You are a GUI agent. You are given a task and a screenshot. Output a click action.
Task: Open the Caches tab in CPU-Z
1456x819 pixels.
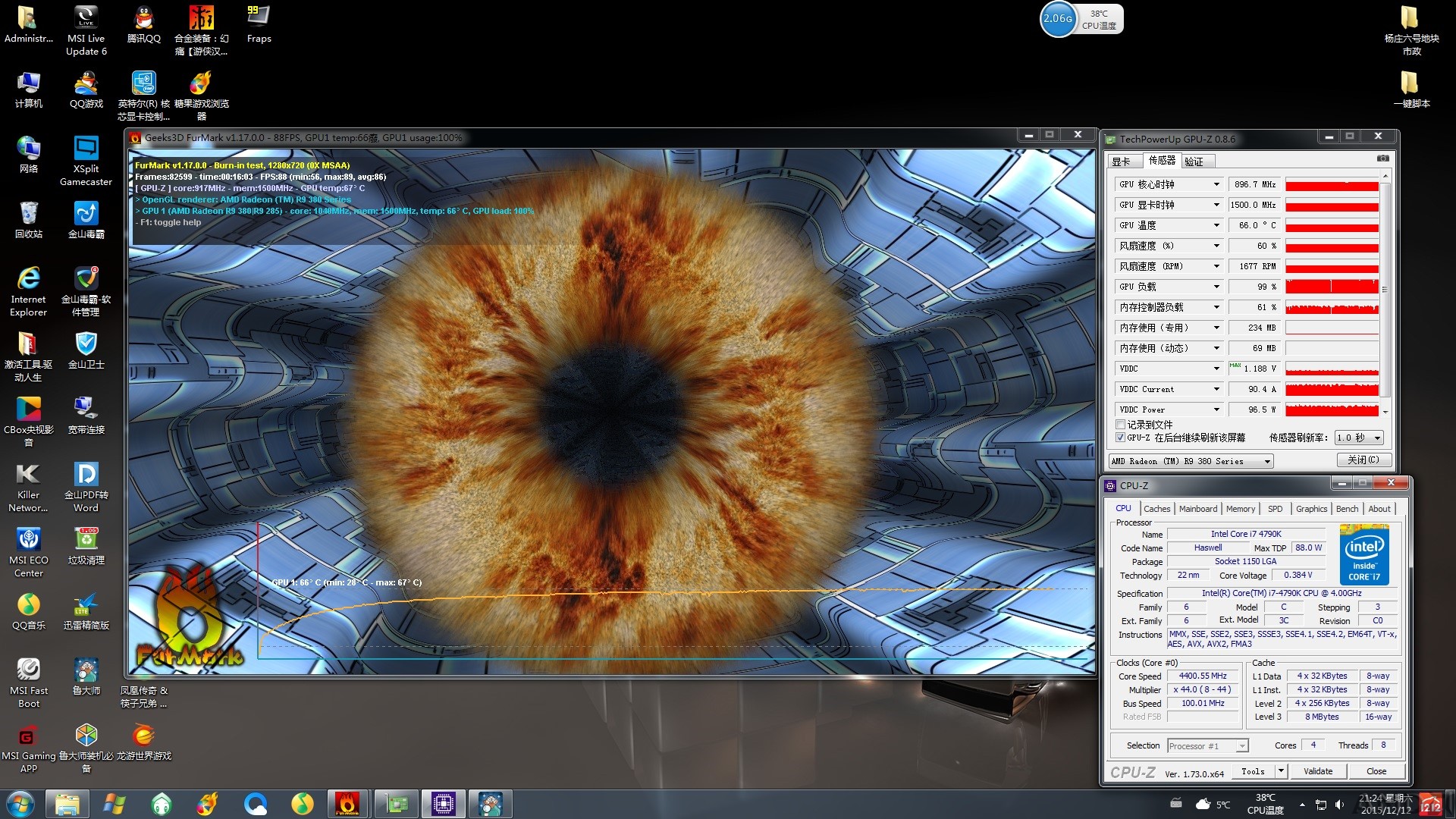point(1156,509)
